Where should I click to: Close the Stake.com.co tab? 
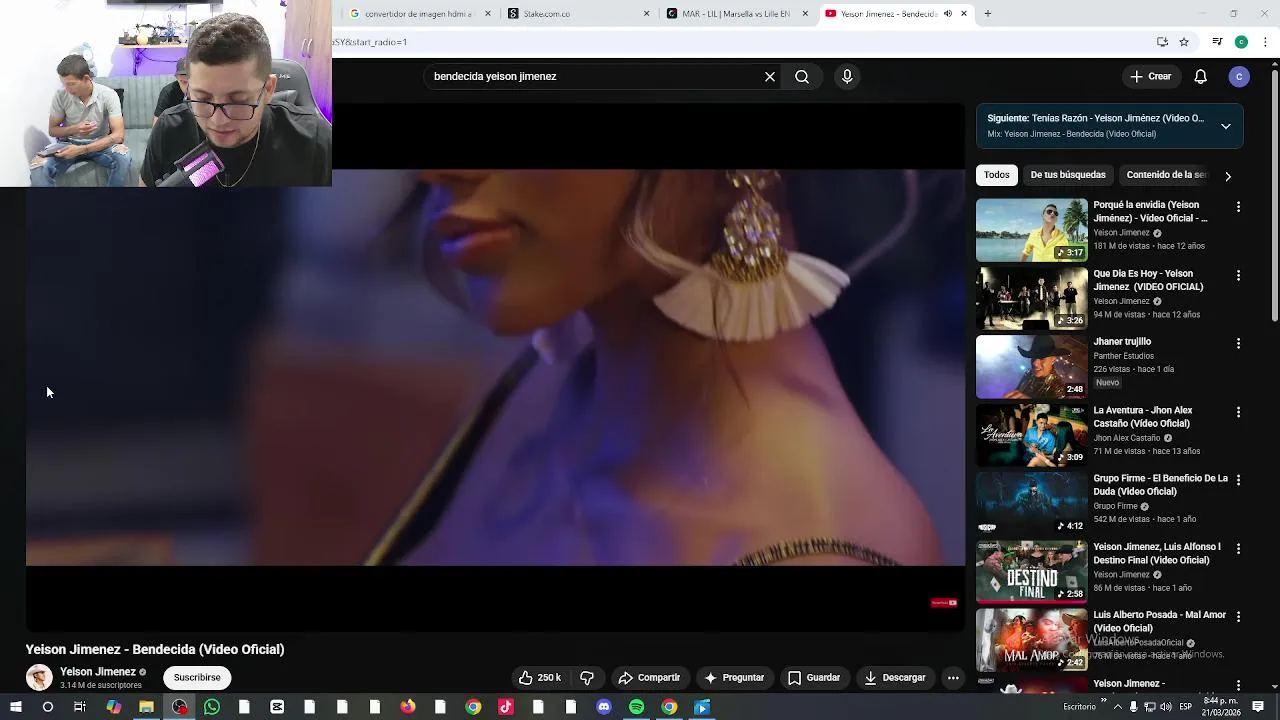pos(646,14)
